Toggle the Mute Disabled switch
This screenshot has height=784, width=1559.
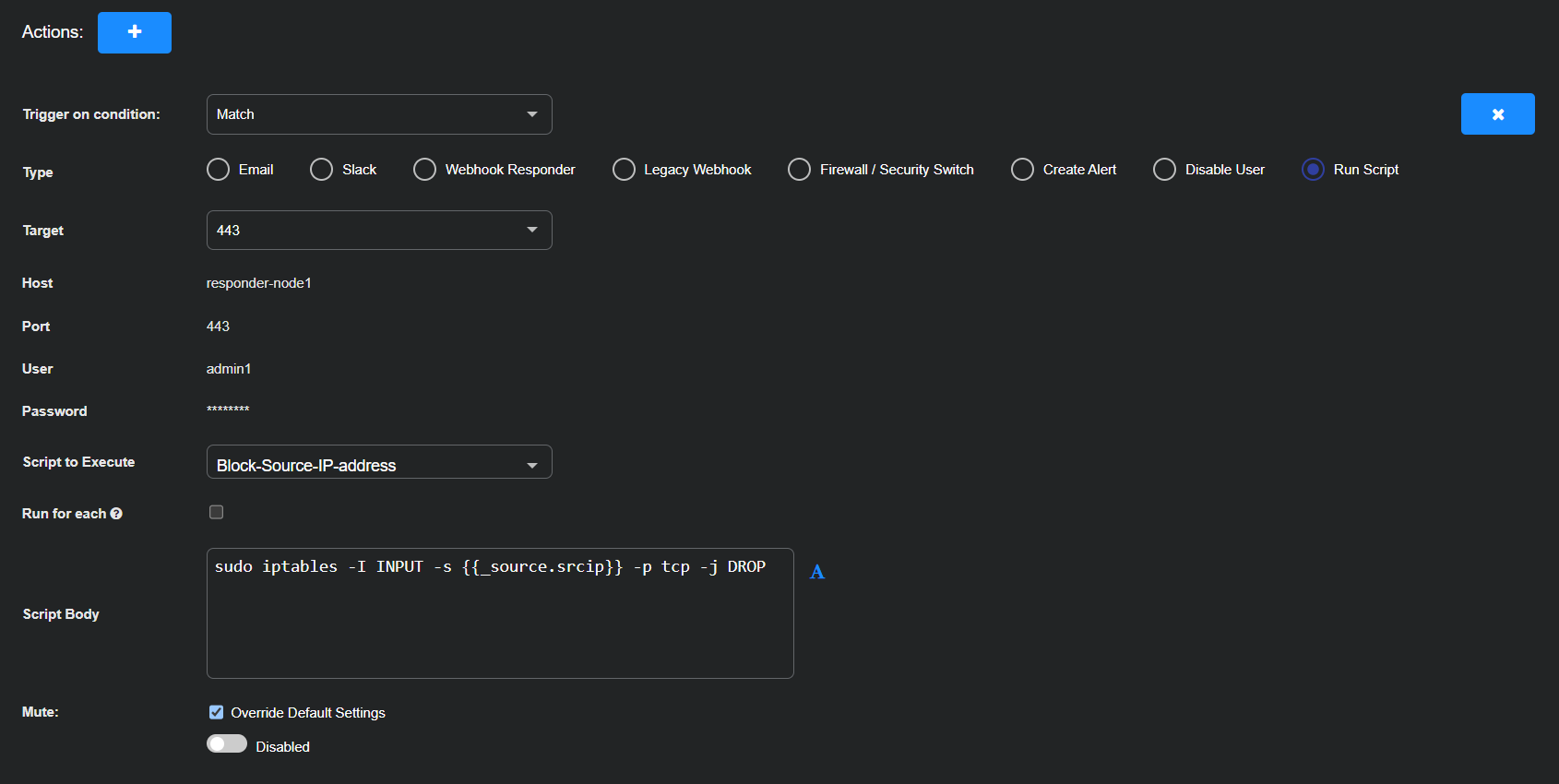tap(227, 744)
